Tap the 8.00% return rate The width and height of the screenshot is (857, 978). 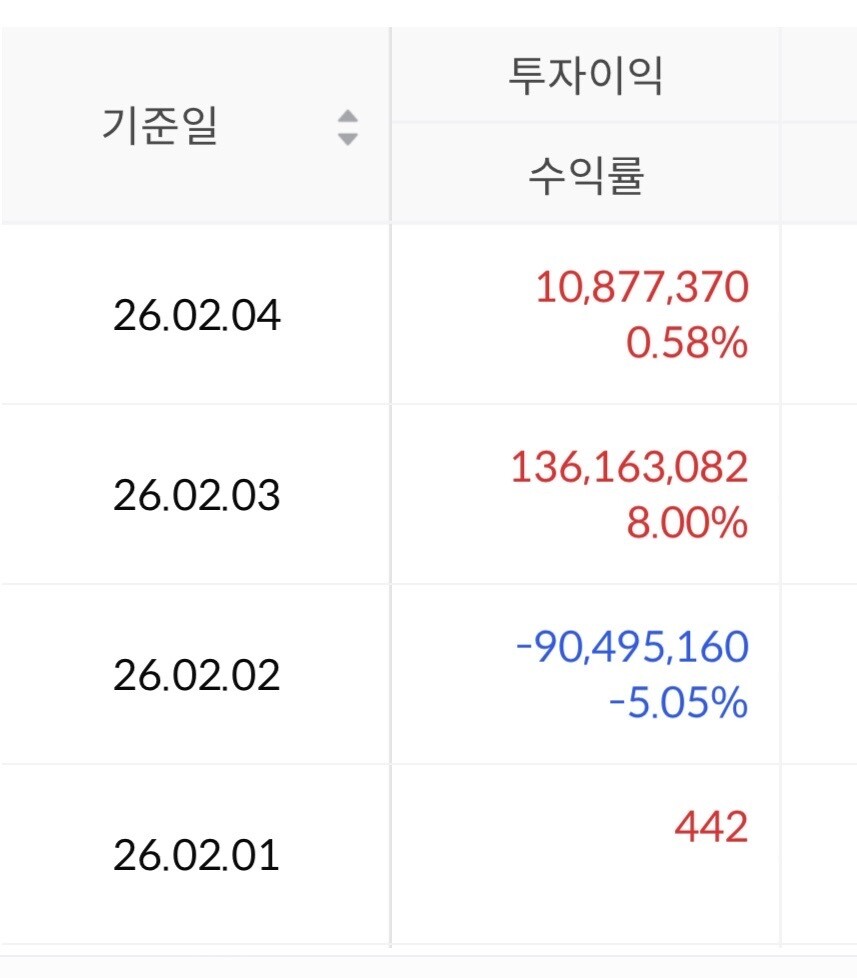coord(687,524)
